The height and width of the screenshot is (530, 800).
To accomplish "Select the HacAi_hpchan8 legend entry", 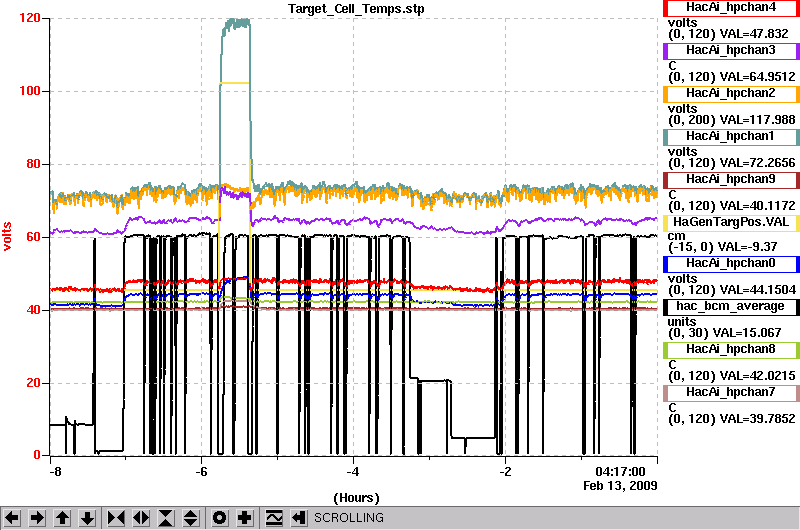I will [731, 349].
